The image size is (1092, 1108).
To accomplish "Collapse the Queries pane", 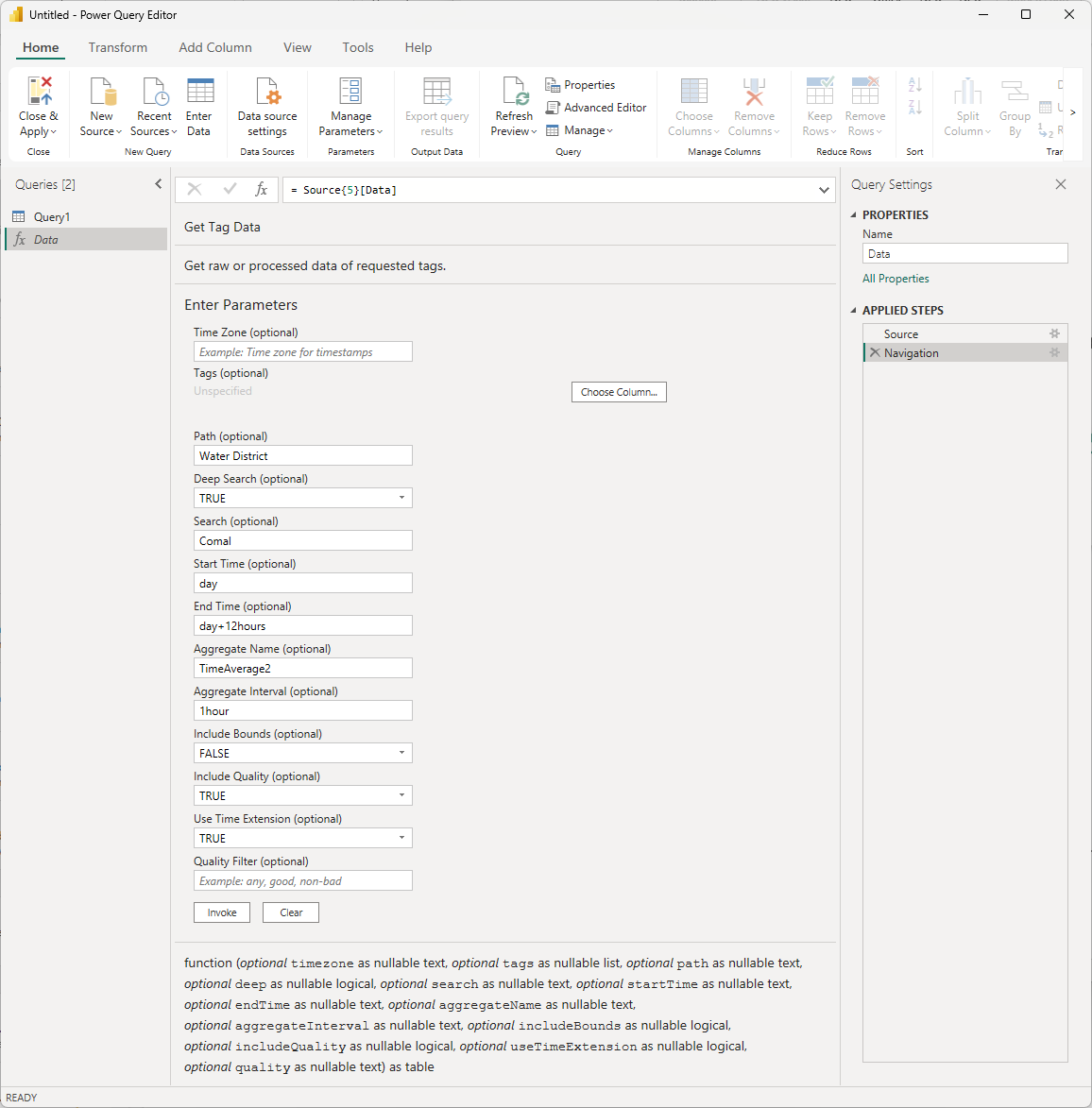I will point(158,184).
